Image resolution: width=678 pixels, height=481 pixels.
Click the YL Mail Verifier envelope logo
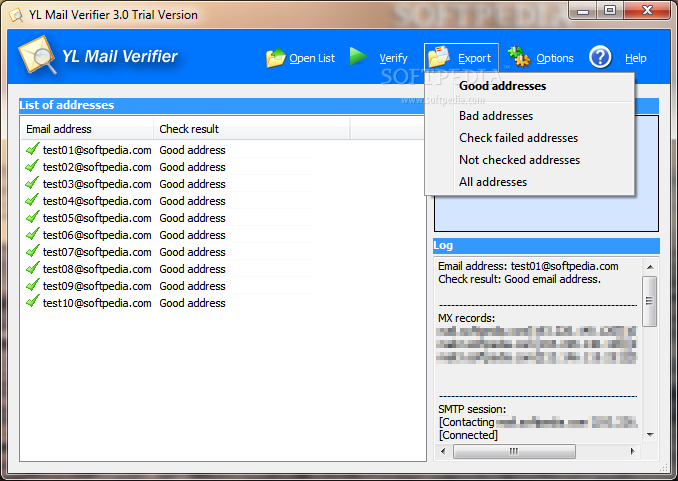[x=37, y=55]
